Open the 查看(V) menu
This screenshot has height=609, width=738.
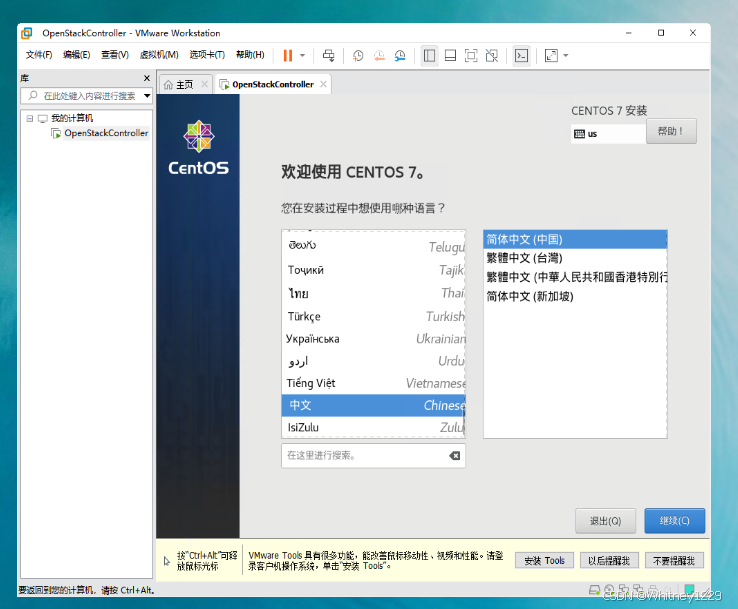coord(115,55)
